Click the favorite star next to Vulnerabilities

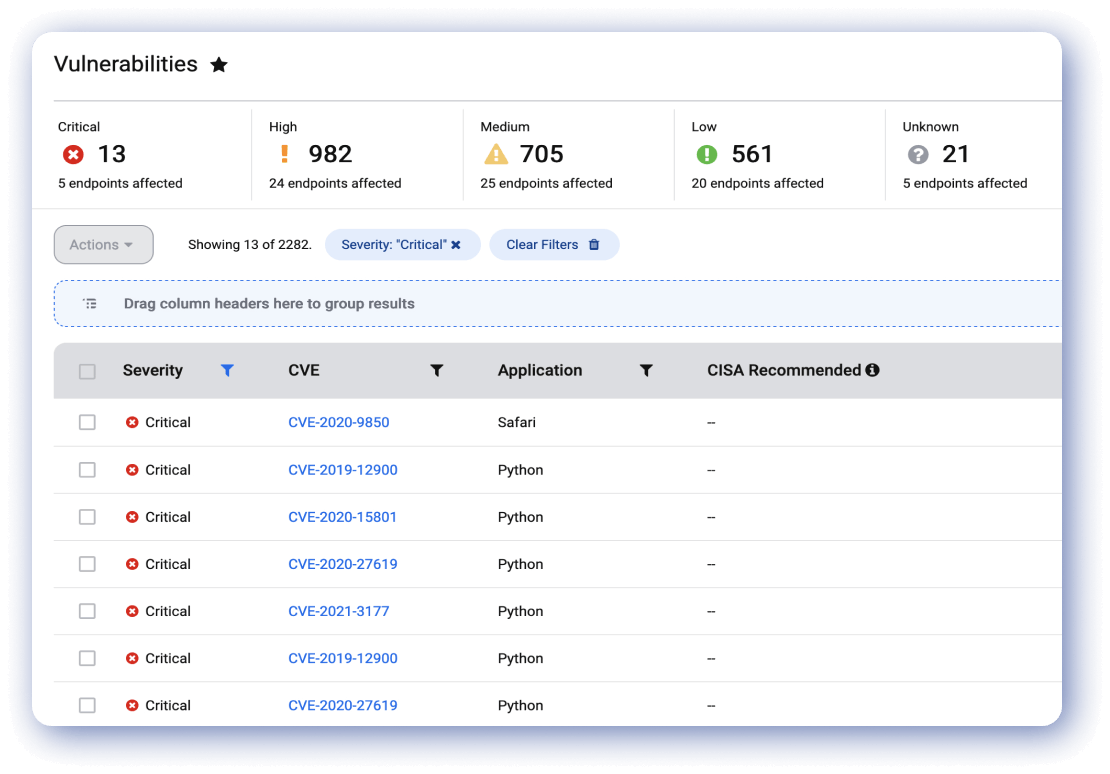click(x=219, y=65)
